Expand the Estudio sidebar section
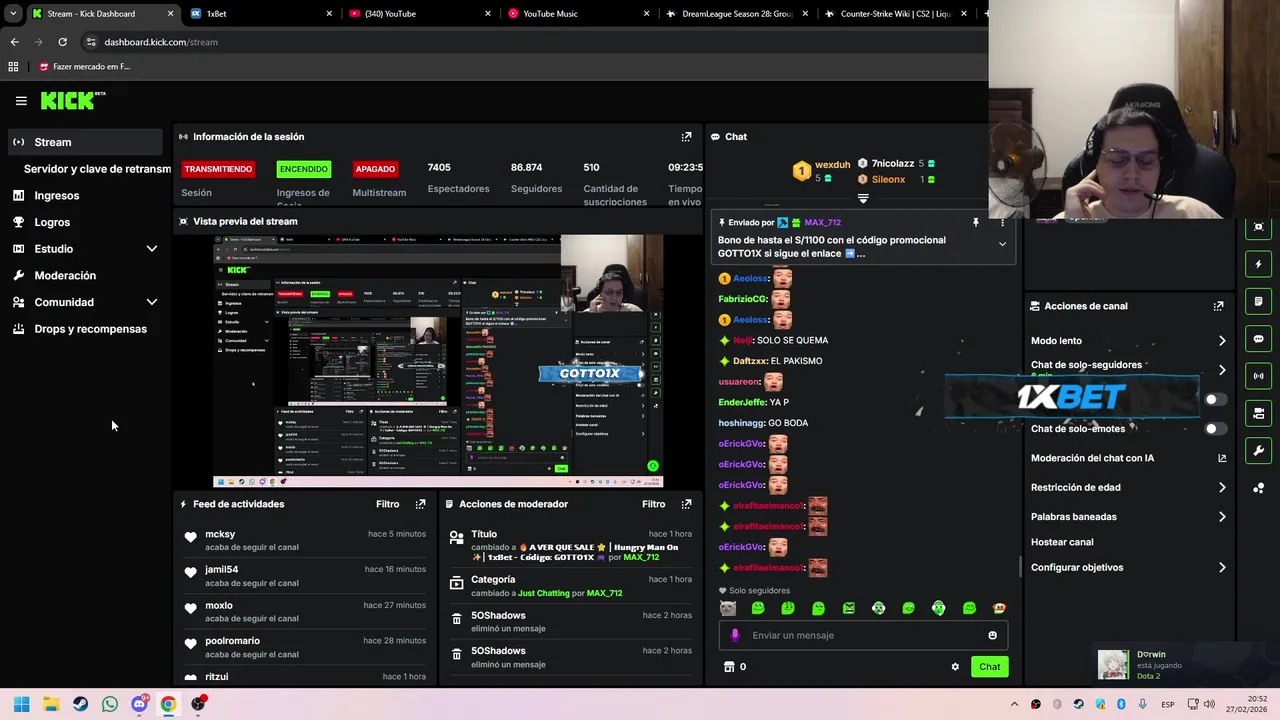Viewport: 1280px width, 720px height. [152, 249]
